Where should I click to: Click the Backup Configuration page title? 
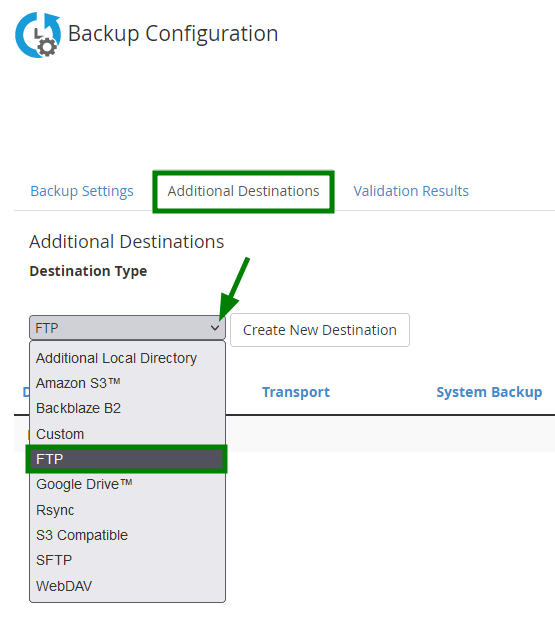(173, 34)
